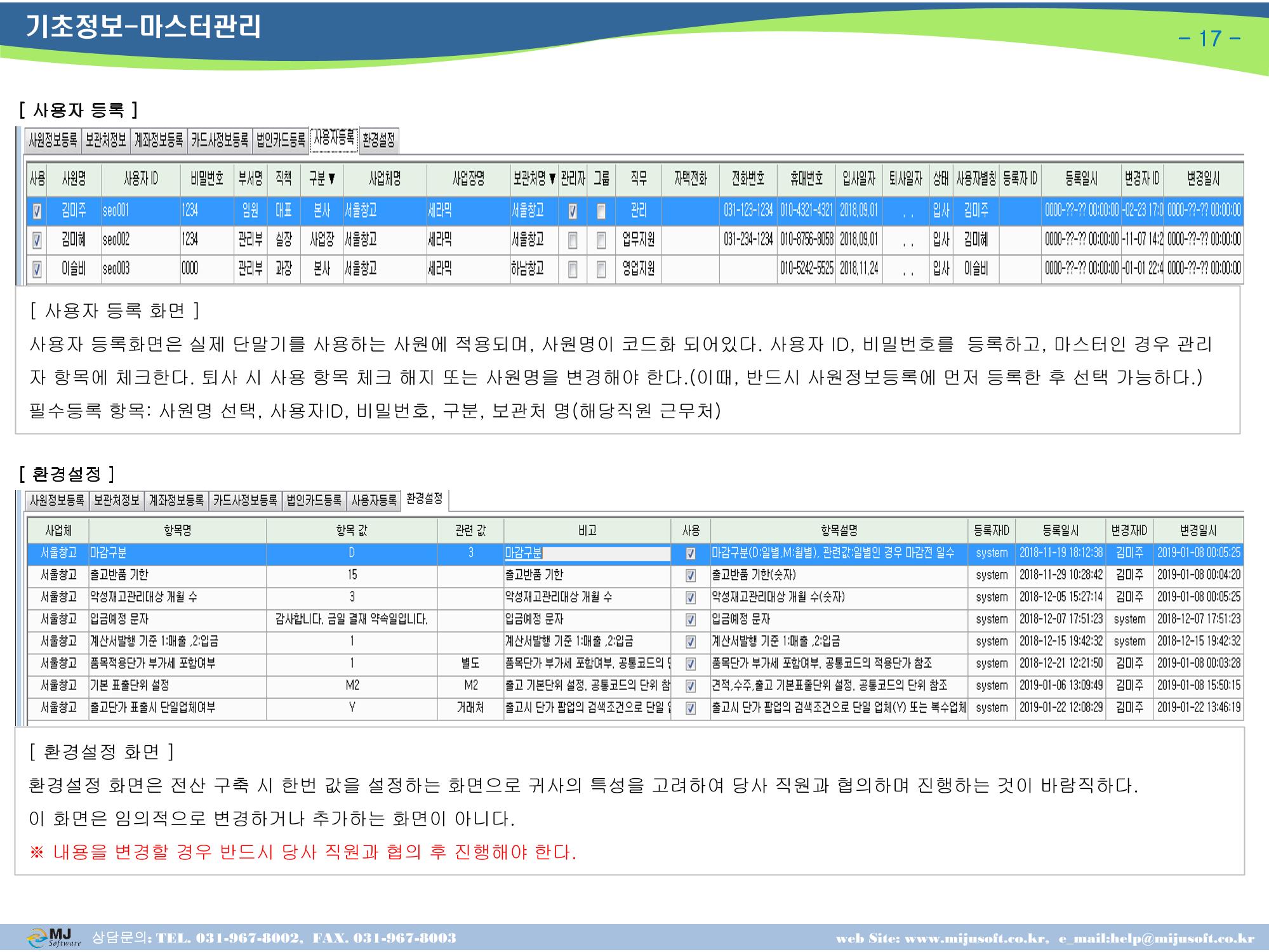This screenshot has width=1269, height=952.
Task: Toggle 사용 checkbox for 기본 표출단위 설정 row
Action: pyautogui.click(x=691, y=686)
